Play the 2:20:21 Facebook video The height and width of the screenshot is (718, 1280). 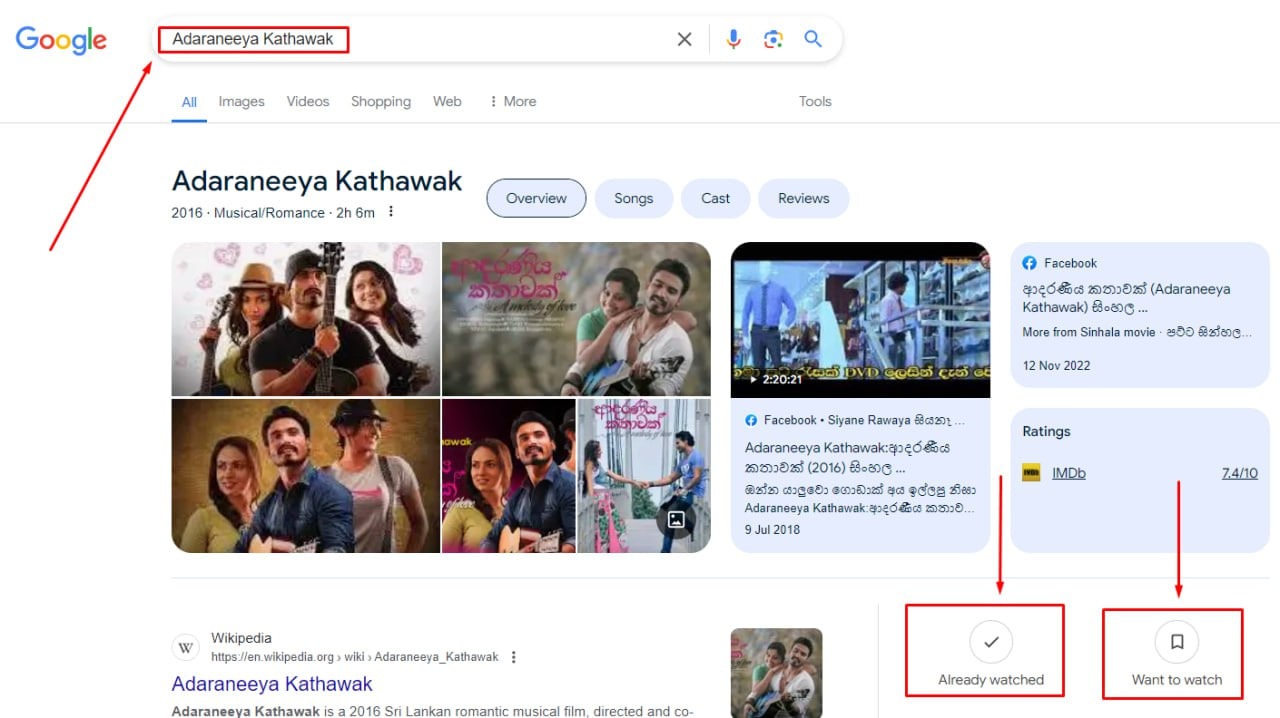pos(860,320)
